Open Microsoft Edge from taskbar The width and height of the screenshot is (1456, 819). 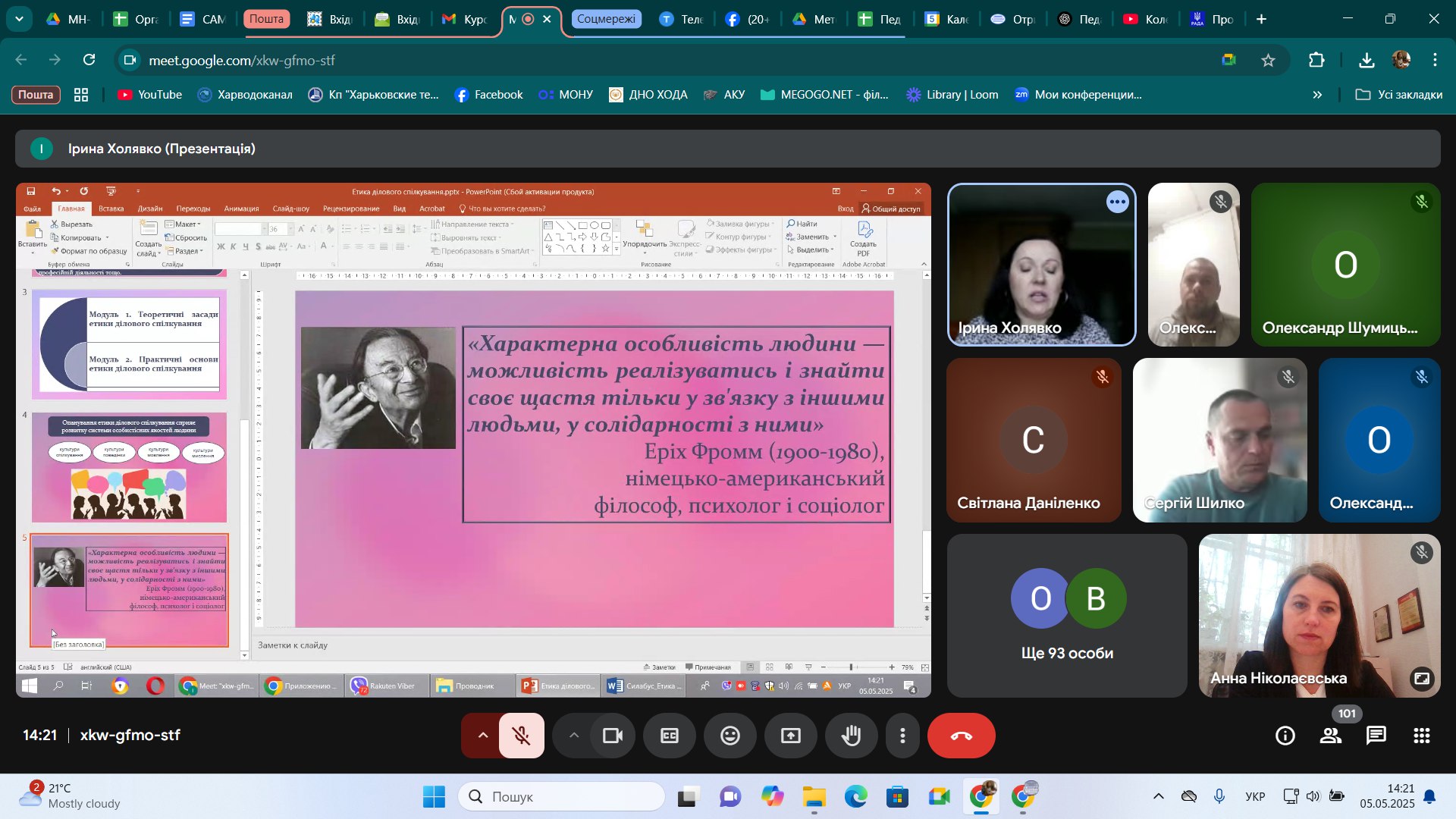pos(856,797)
